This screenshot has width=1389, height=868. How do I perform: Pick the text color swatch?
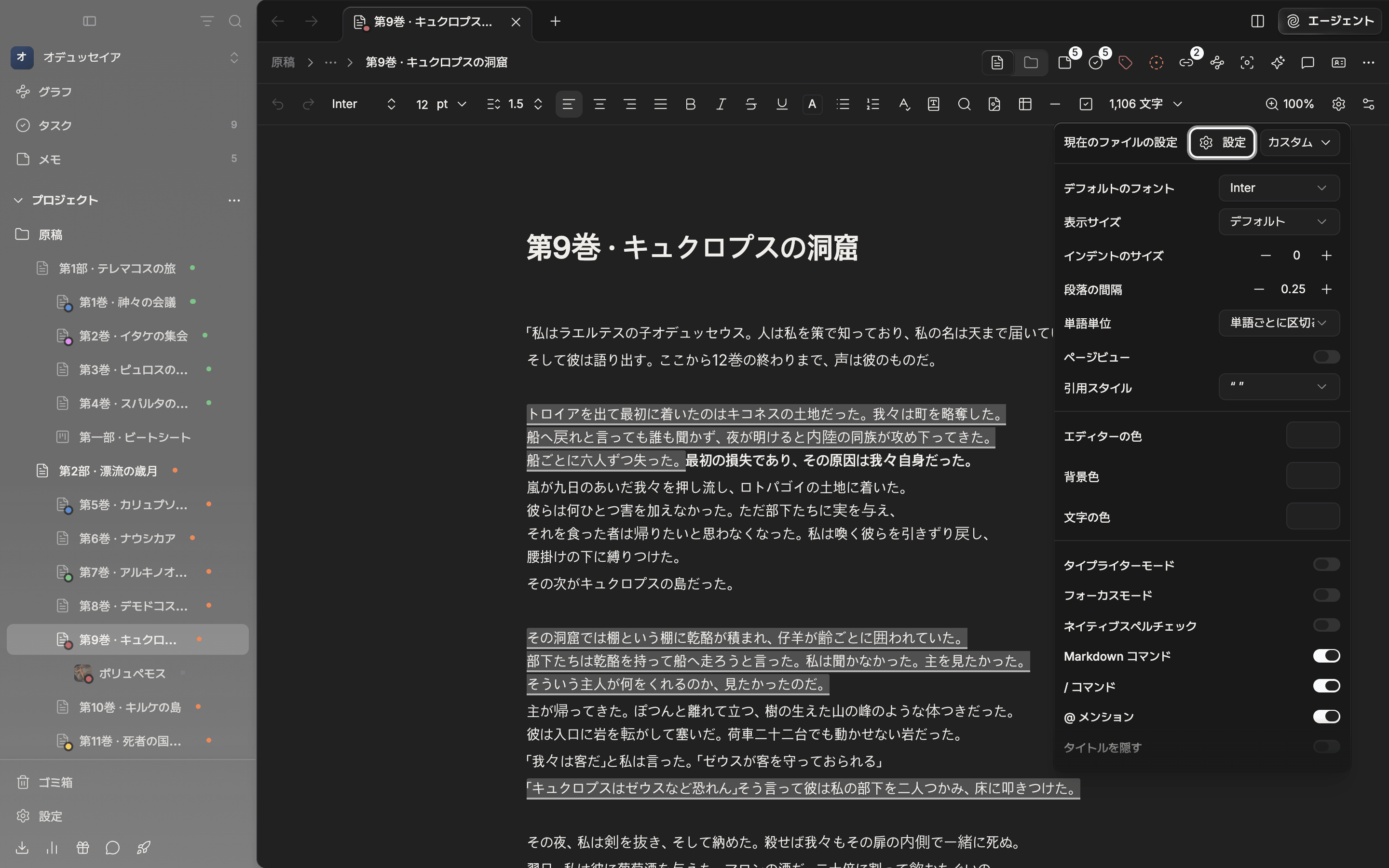pyautogui.click(x=1313, y=516)
